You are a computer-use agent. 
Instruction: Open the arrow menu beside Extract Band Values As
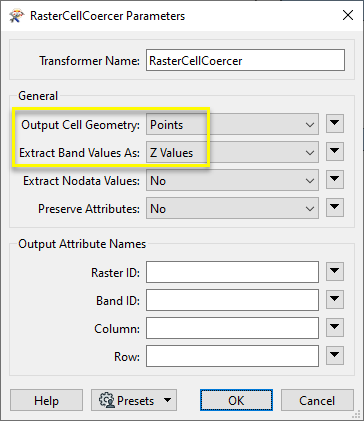335,152
